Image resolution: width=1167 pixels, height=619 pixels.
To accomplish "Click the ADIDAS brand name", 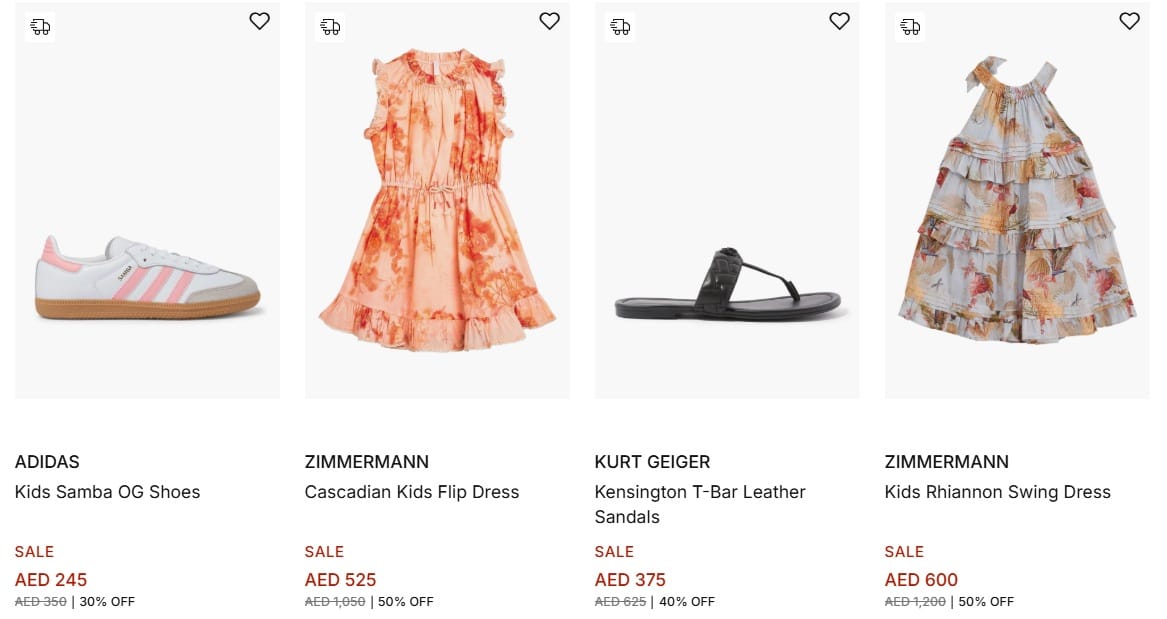I will pyautogui.click(x=47, y=462).
